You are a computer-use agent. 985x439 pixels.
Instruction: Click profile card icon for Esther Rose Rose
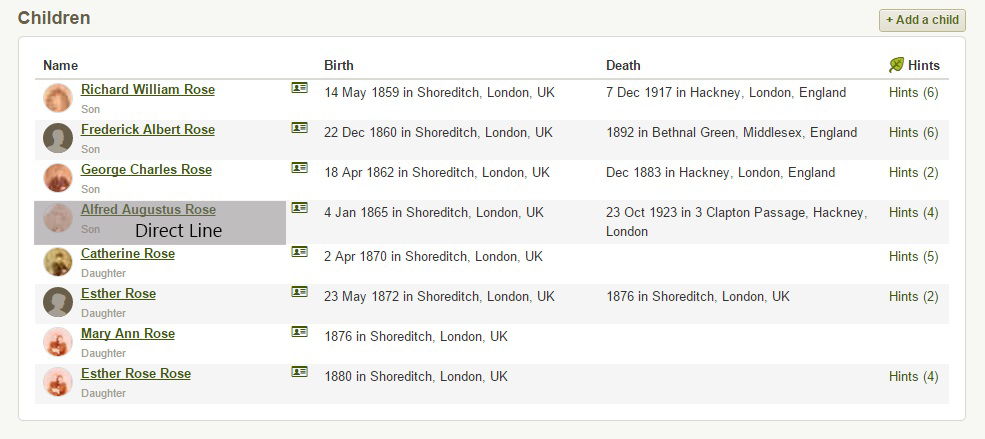click(299, 372)
